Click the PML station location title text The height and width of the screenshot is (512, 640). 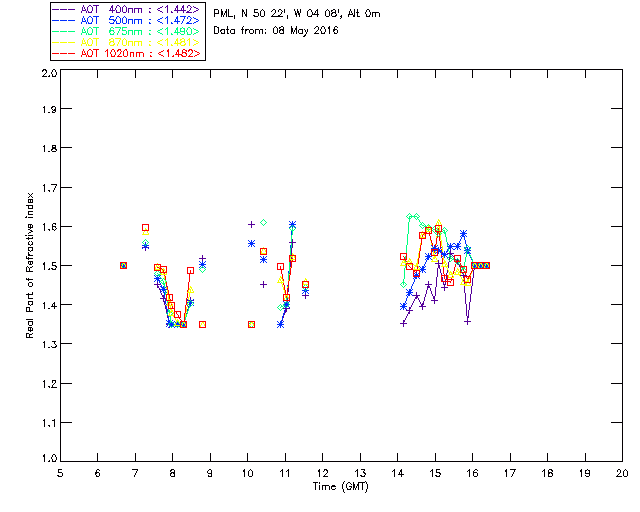pyautogui.click(x=297, y=14)
